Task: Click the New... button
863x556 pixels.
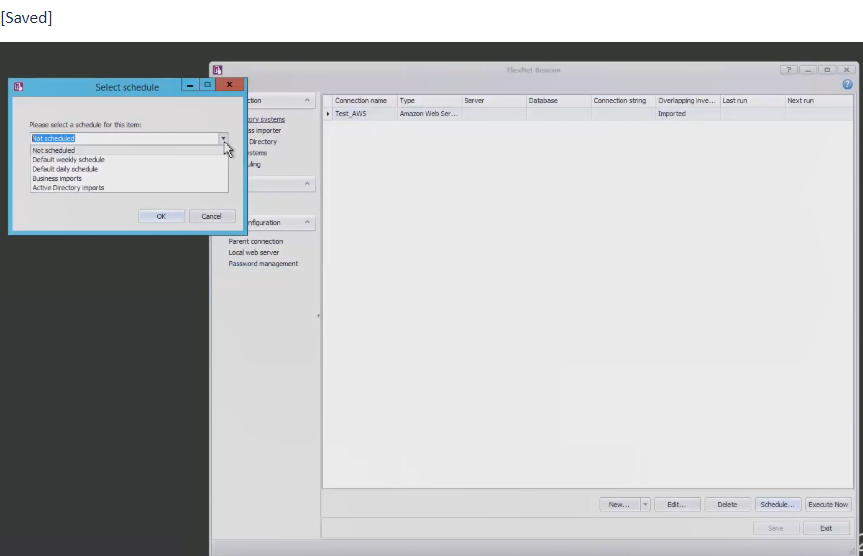Action: pos(619,504)
